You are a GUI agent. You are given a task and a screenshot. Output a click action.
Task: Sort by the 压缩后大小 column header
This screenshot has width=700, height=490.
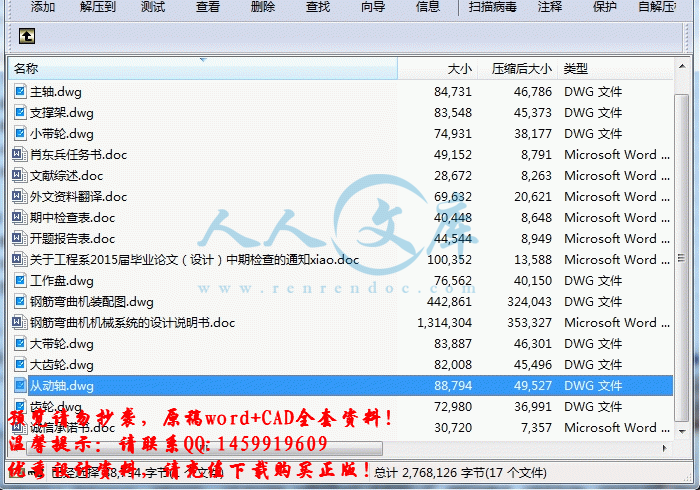(517, 69)
